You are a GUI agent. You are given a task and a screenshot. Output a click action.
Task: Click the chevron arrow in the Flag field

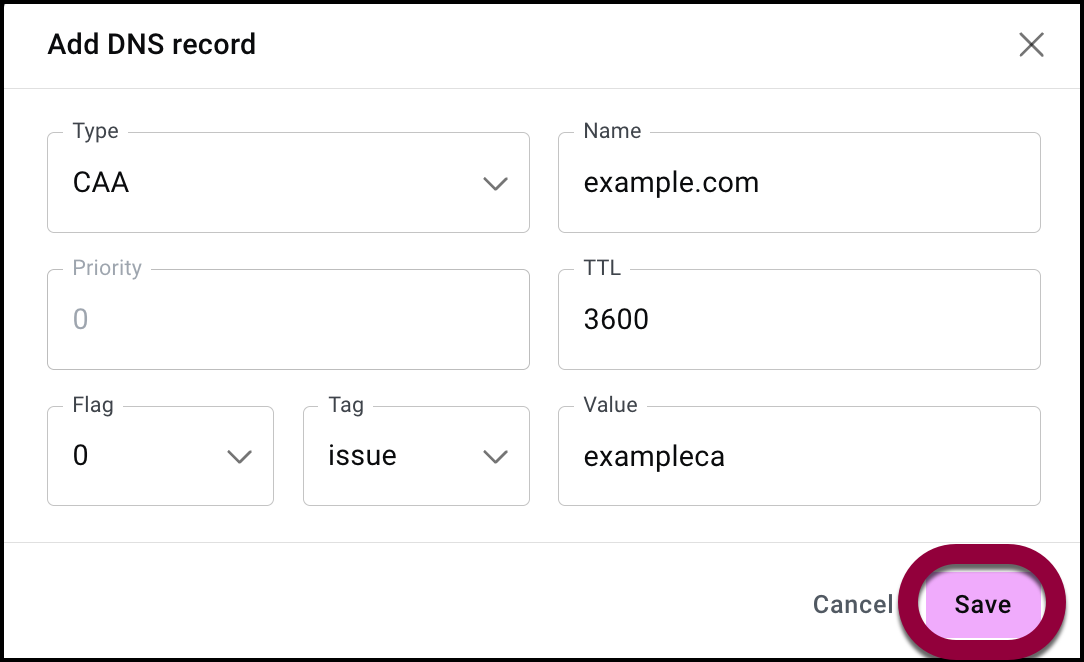pos(239,457)
